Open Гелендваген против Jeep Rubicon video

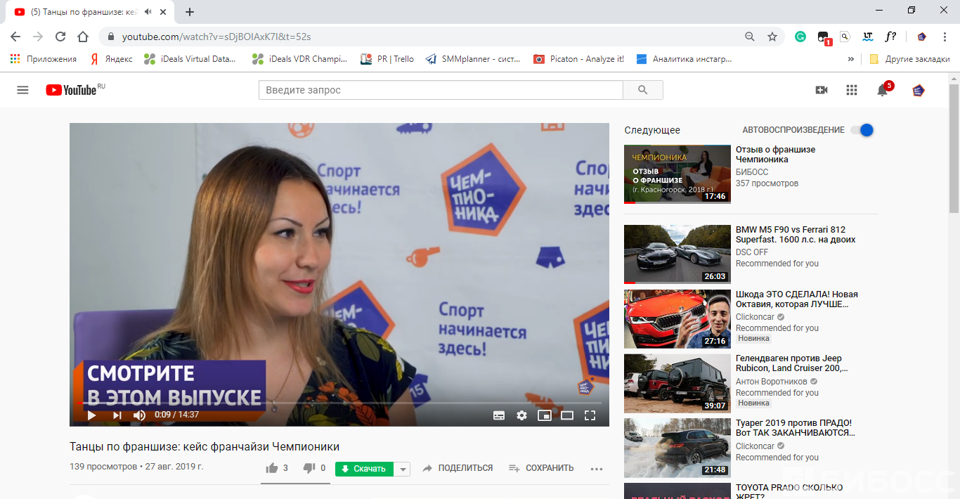677,383
